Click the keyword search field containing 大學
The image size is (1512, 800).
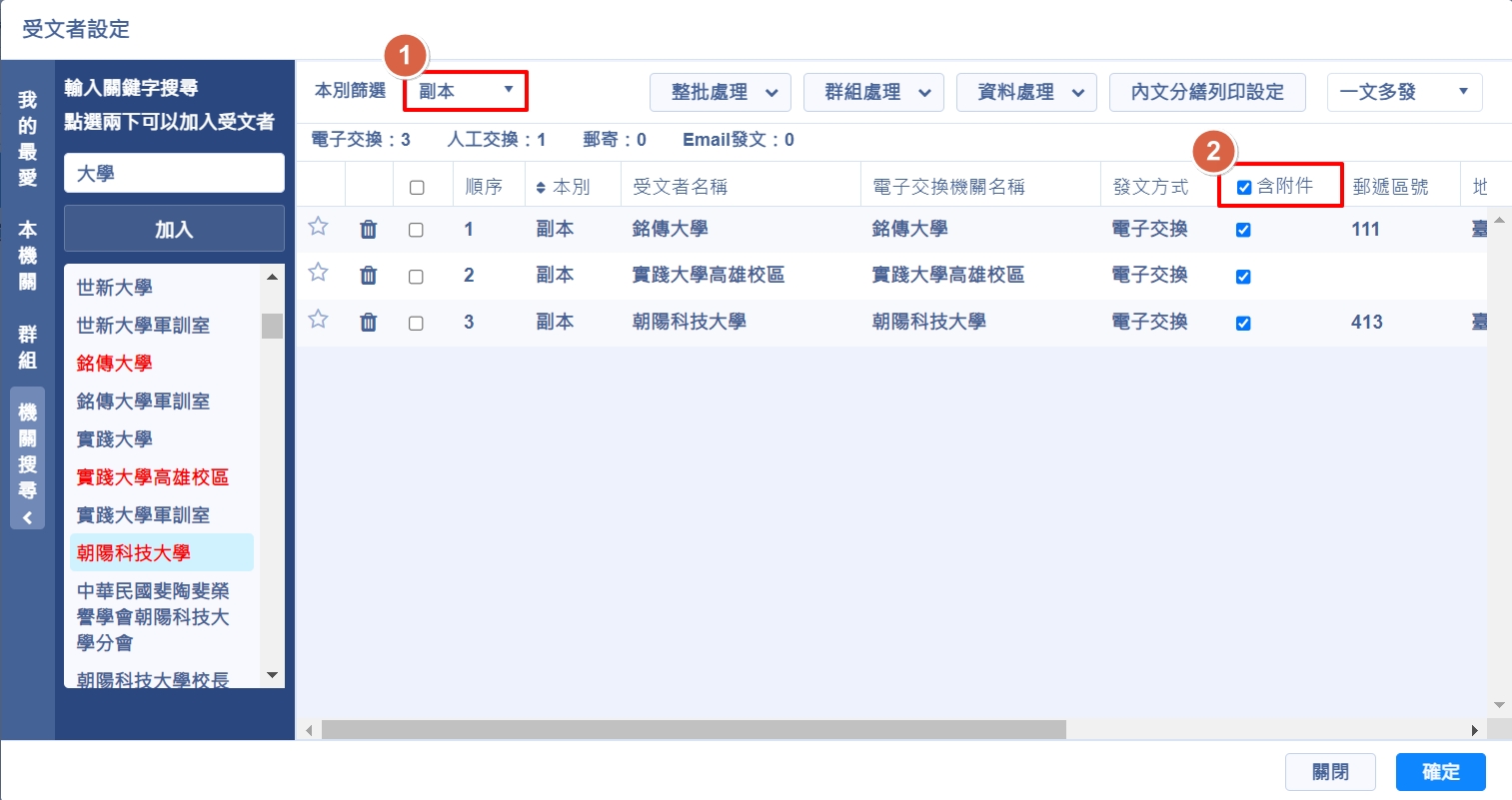tap(174, 173)
